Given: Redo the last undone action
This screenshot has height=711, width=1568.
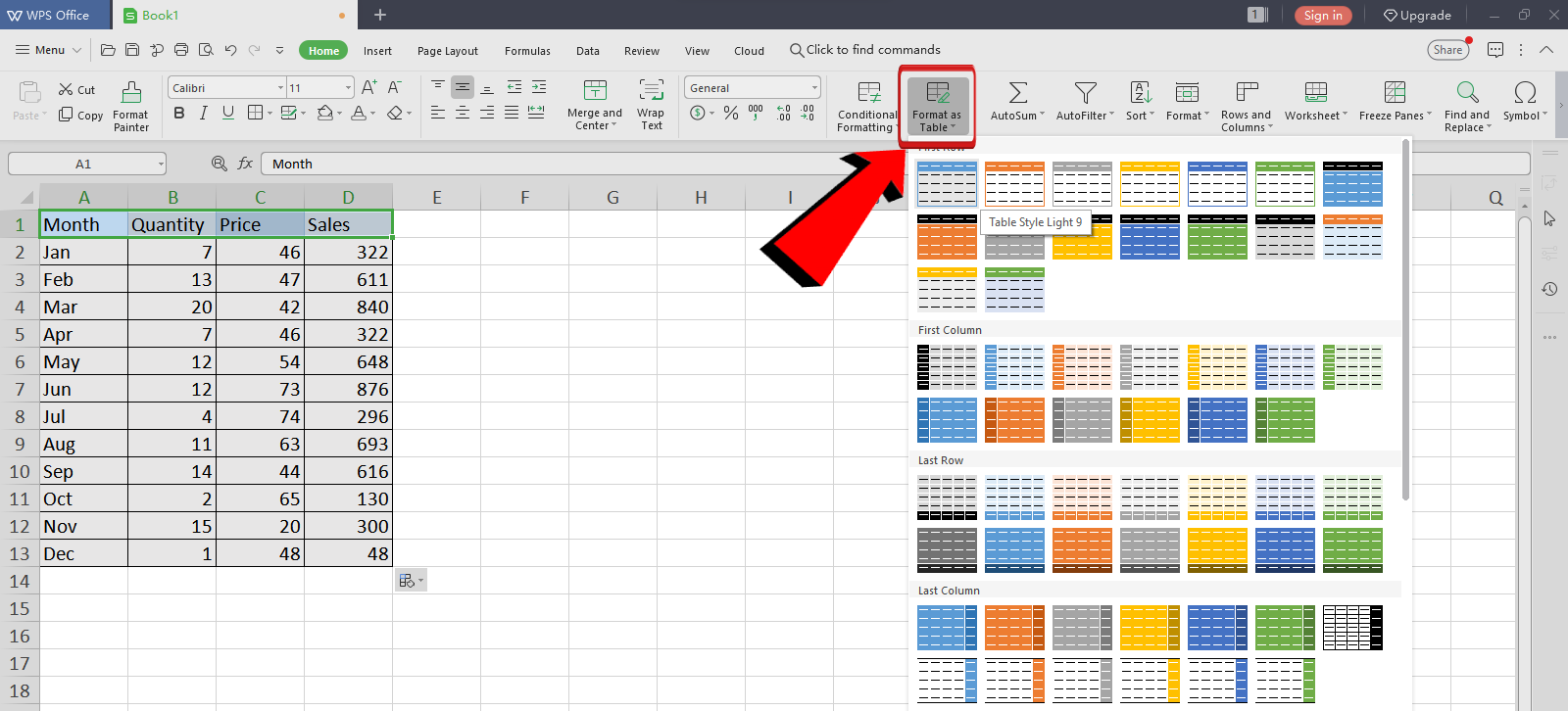Looking at the screenshot, I should [x=255, y=50].
